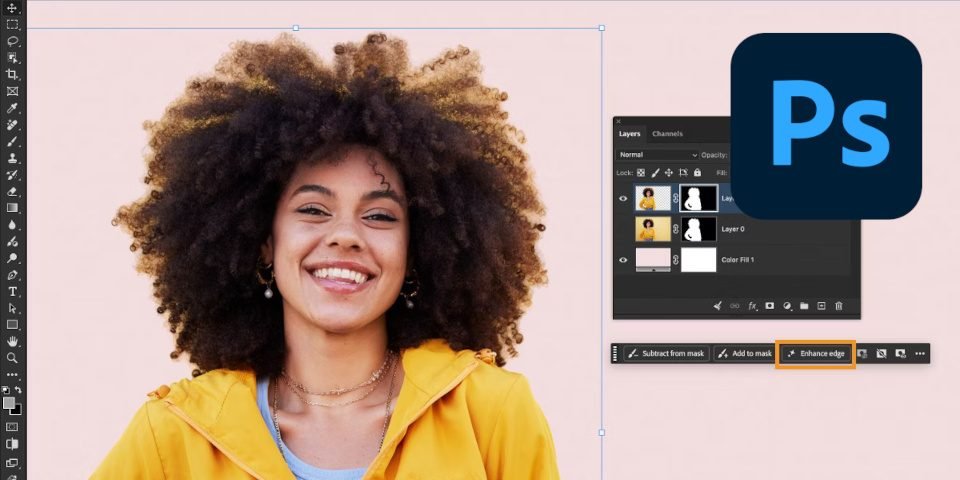The image size is (960, 480).
Task: Swap foreground and background colors
Action: point(18,389)
